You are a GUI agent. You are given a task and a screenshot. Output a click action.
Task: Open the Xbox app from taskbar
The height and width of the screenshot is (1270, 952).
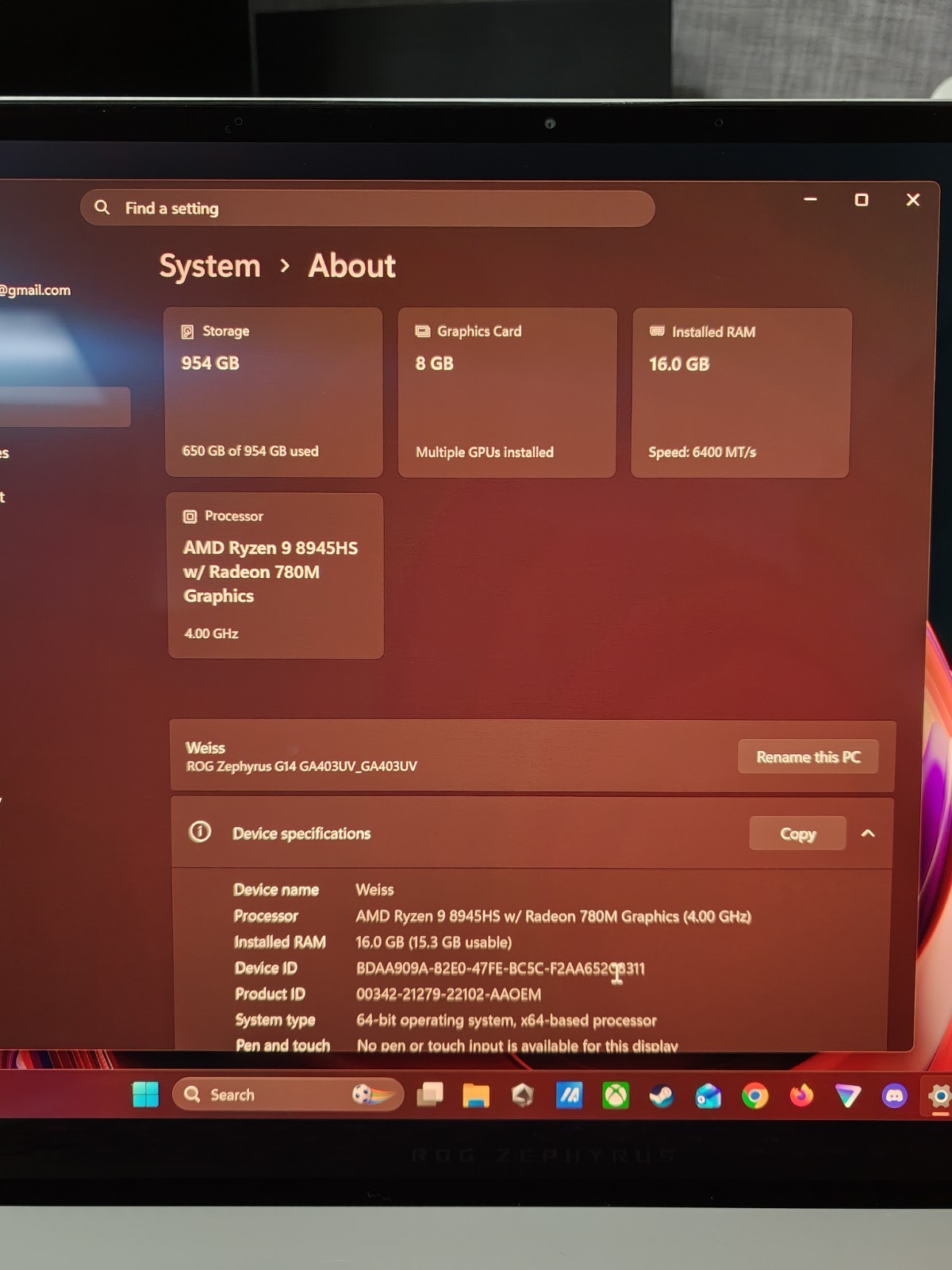(x=616, y=1096)
